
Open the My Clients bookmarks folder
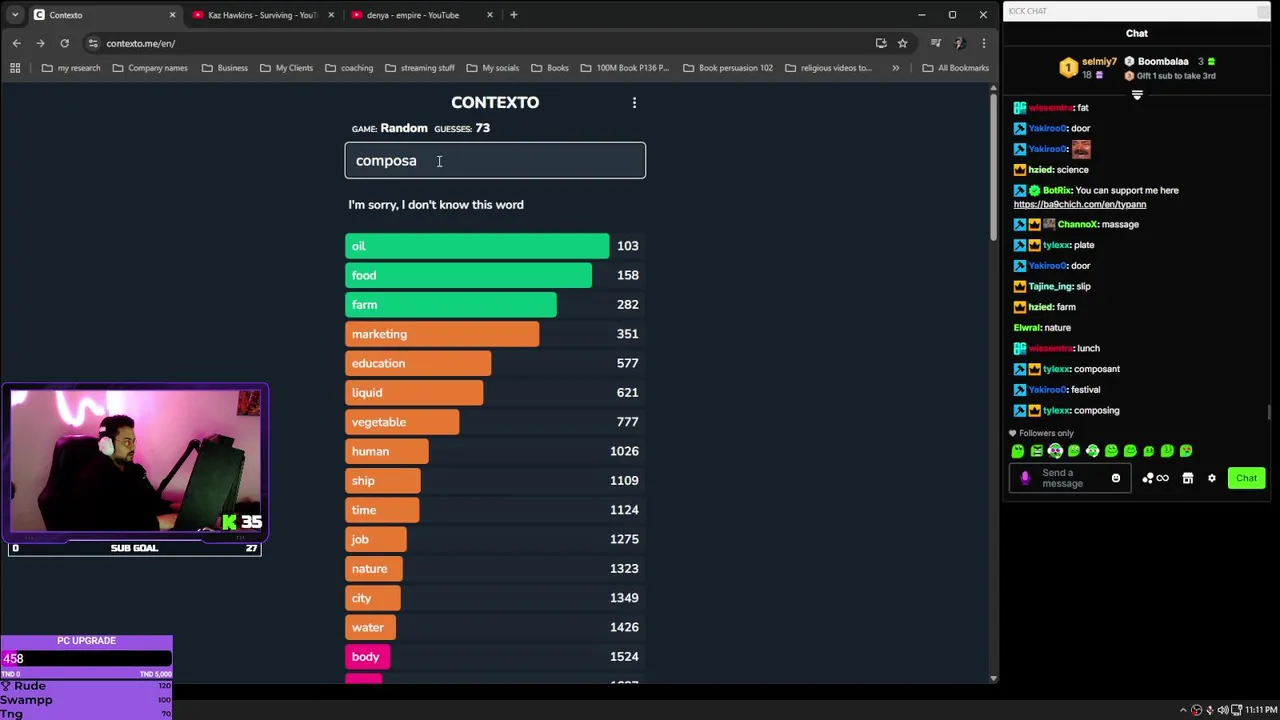coord(285,68)
